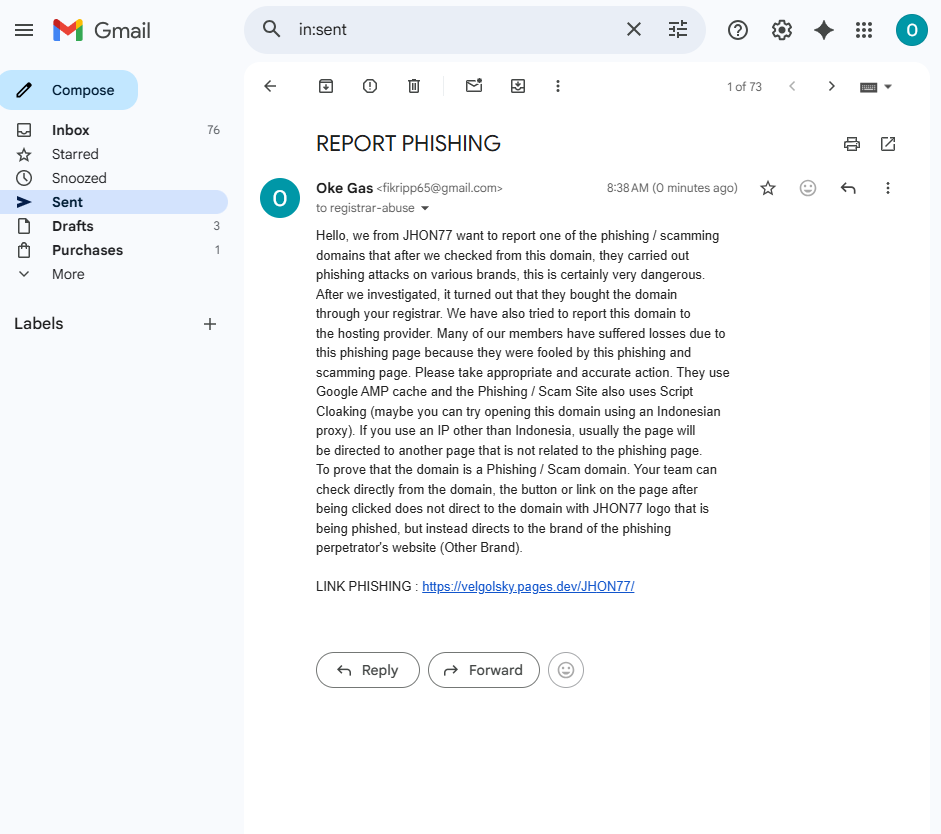
Task: Archive this email
Action: pyautogui.click(x=326, y=86)
